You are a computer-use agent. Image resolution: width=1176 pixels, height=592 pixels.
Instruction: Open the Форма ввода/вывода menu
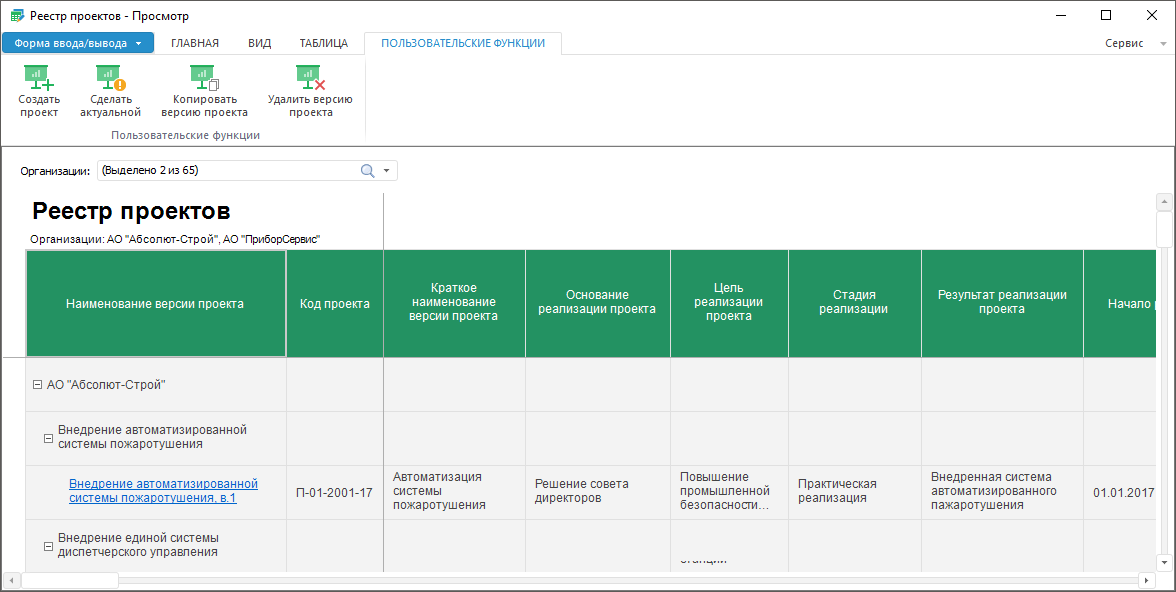click(x=78, y=43)
